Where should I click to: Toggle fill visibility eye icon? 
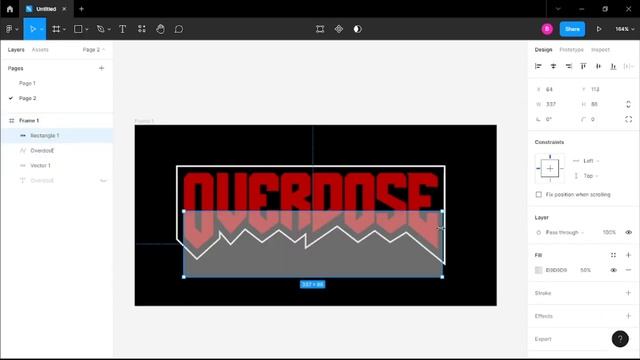(x=613, y=270)
